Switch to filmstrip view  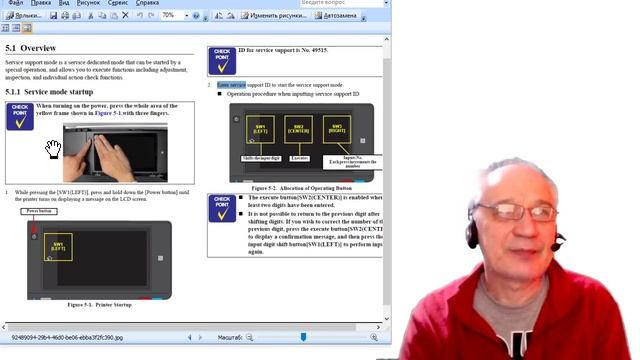16,28
